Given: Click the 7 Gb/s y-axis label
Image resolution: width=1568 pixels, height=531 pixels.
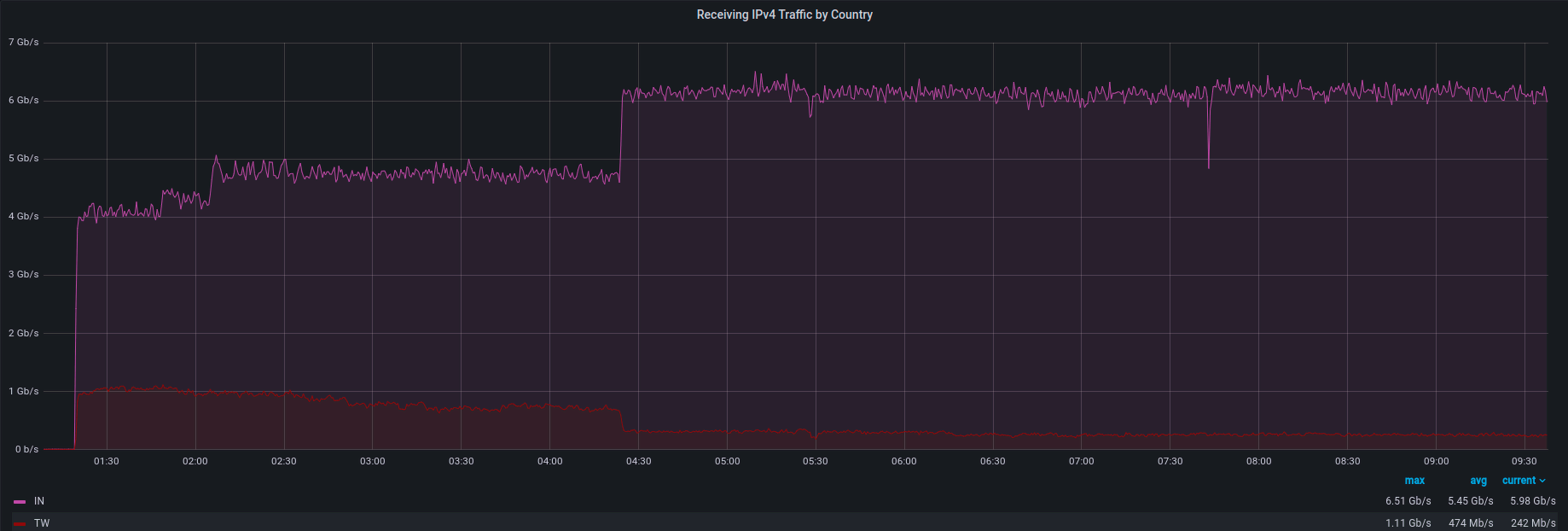Looking at the screenshot, I should (24, 42).
